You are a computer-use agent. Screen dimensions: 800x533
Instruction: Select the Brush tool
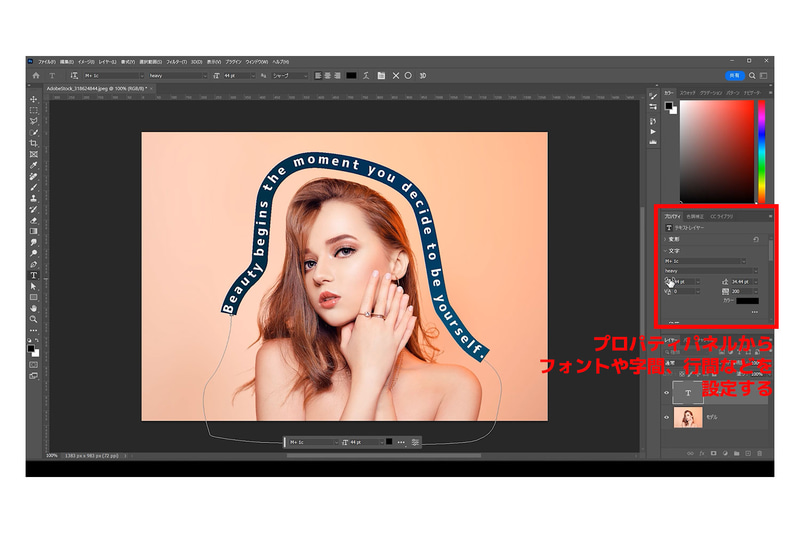[x=34, y=187]
